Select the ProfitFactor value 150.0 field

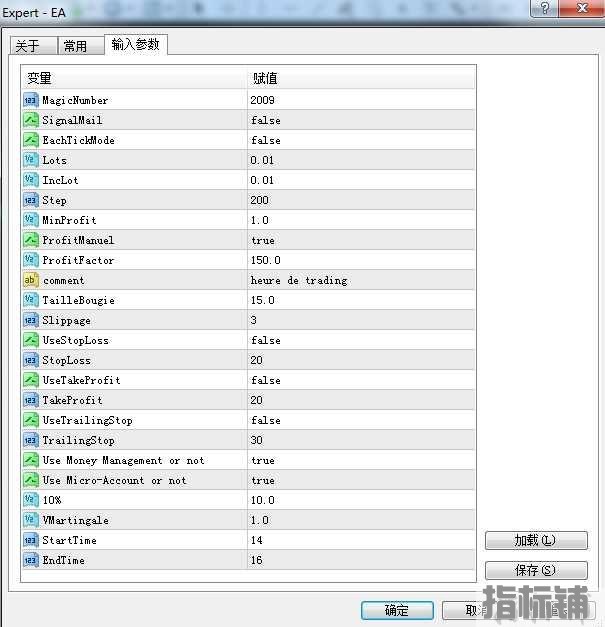(360, 260)
